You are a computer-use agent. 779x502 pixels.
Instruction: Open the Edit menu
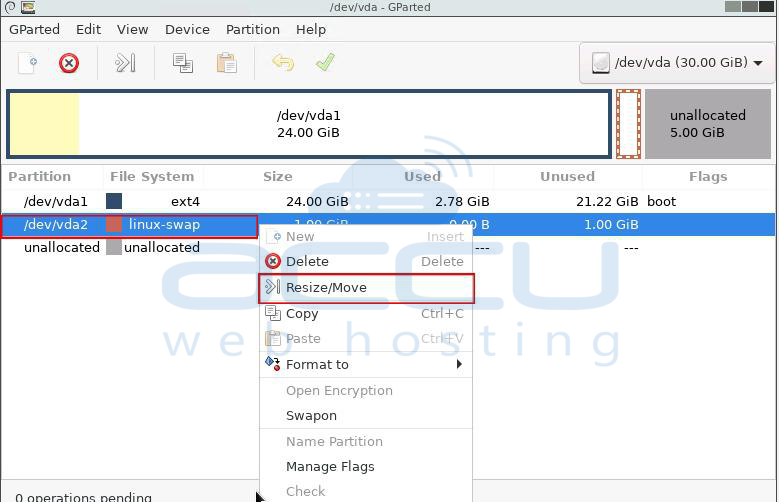(88, 29)
